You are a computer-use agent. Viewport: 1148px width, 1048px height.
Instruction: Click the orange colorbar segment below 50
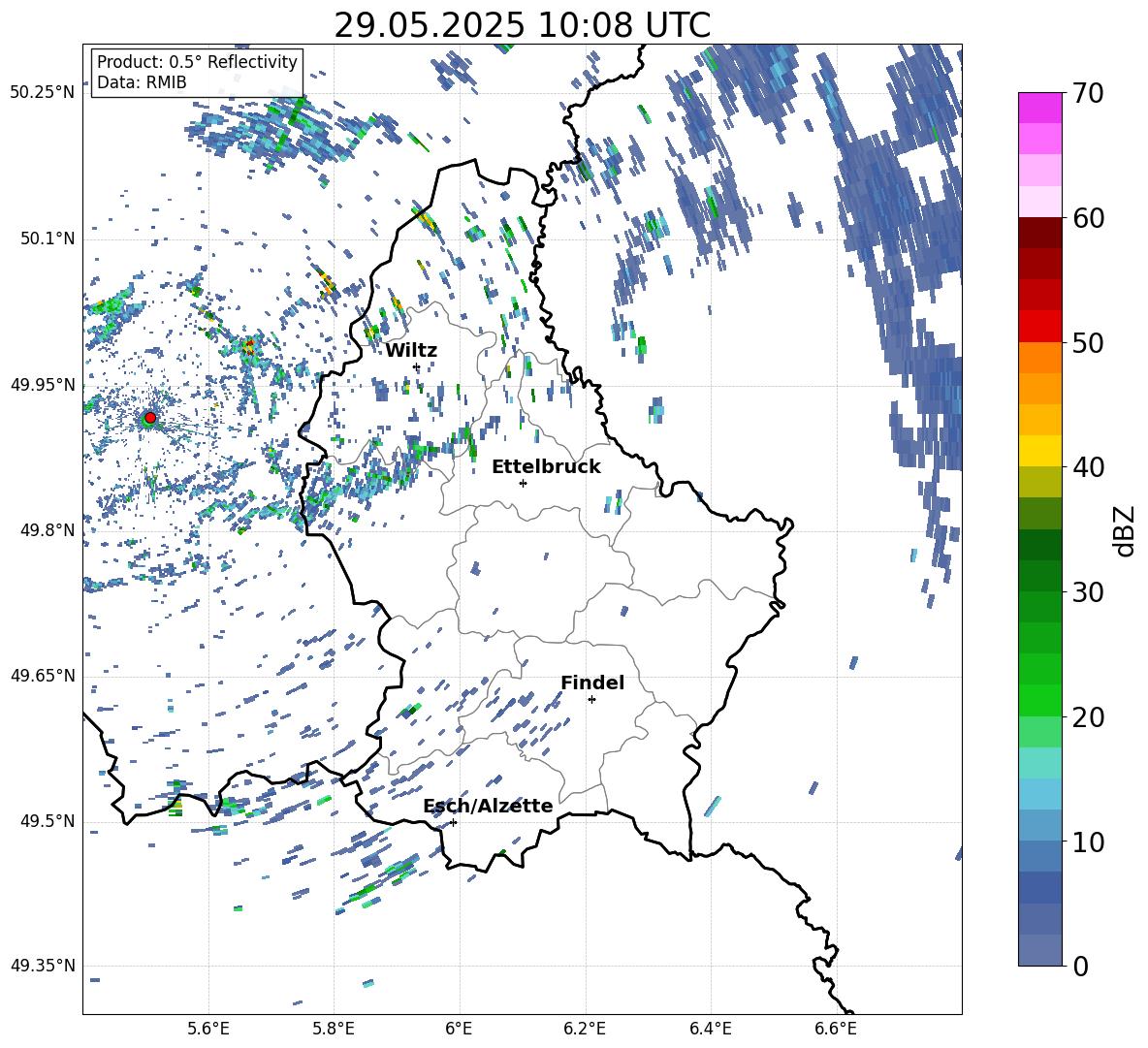click(1039, 358)
